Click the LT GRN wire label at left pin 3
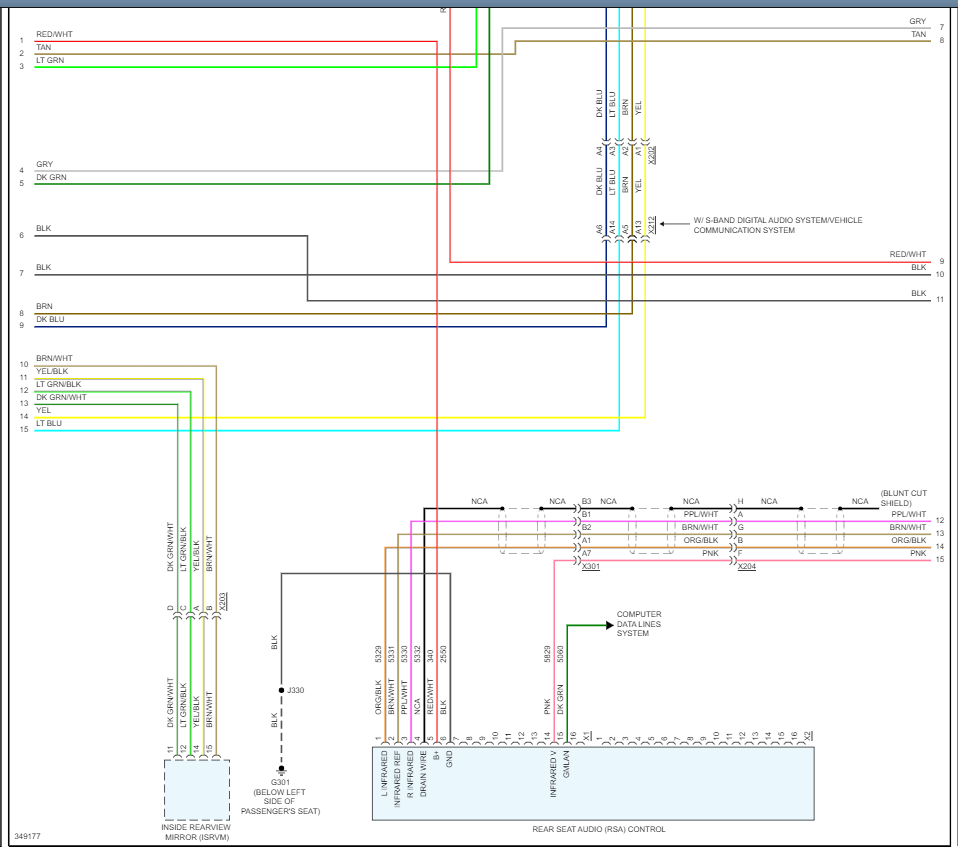This screenshot has width=958, height=849. [50, 60]
